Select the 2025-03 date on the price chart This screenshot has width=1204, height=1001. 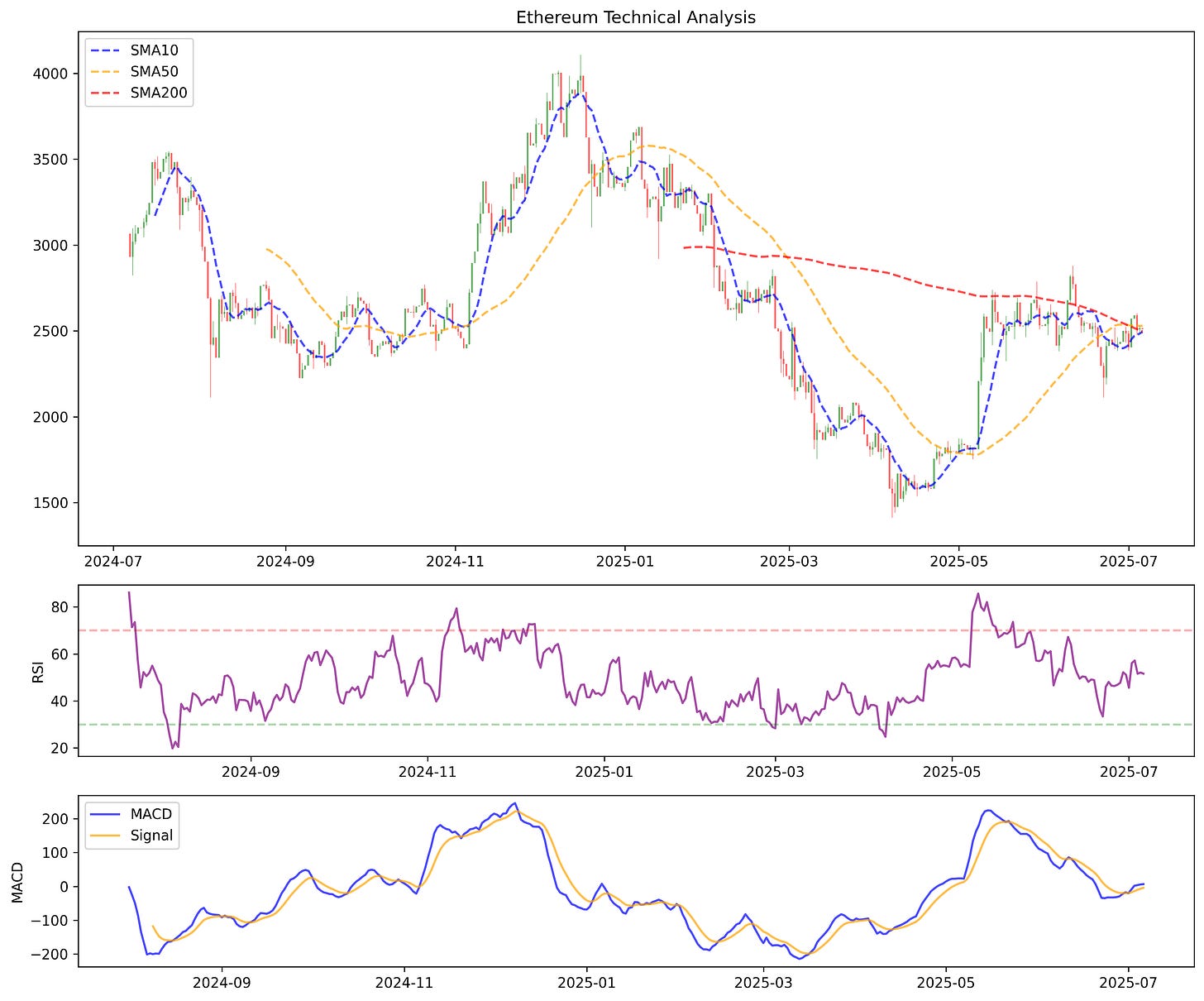click(789, 561)
